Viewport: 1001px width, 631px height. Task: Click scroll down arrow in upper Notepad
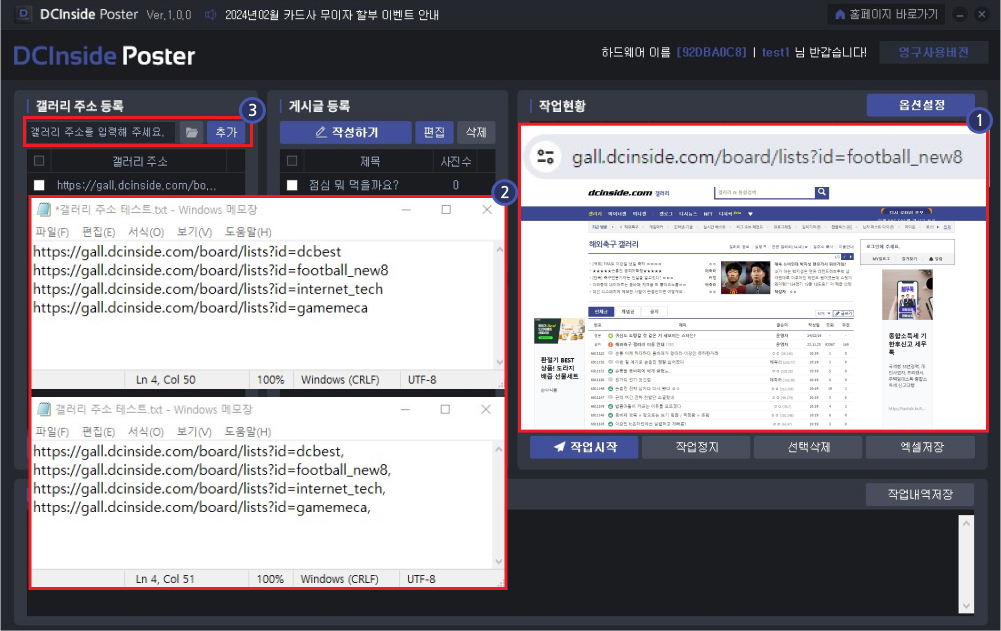coord(499,362)
